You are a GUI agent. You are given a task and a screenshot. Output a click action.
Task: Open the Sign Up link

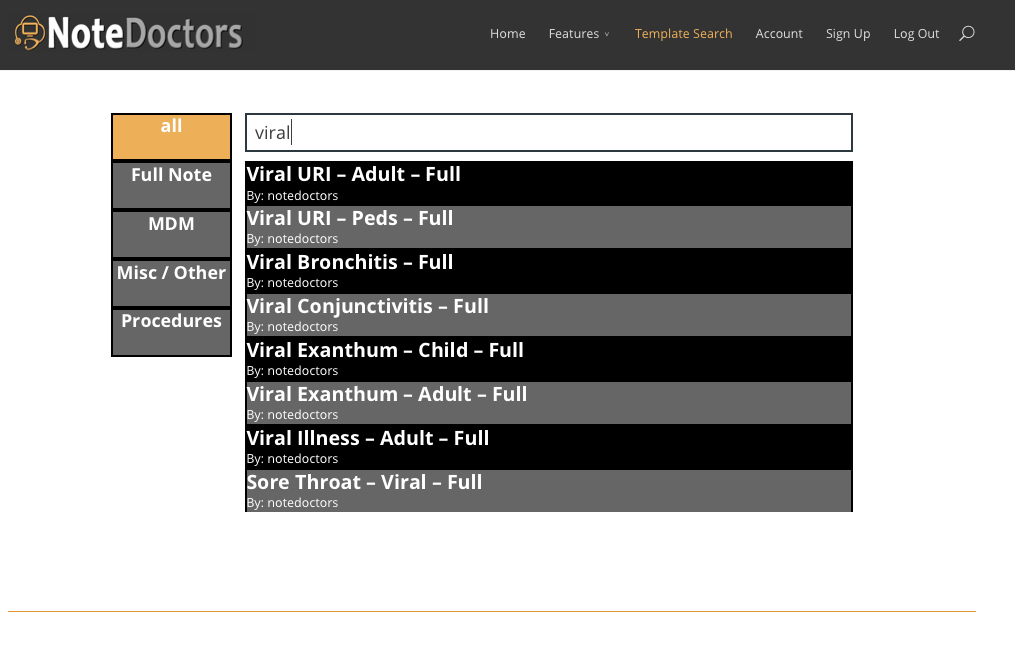pyautogui.click(x=848, y=34)
